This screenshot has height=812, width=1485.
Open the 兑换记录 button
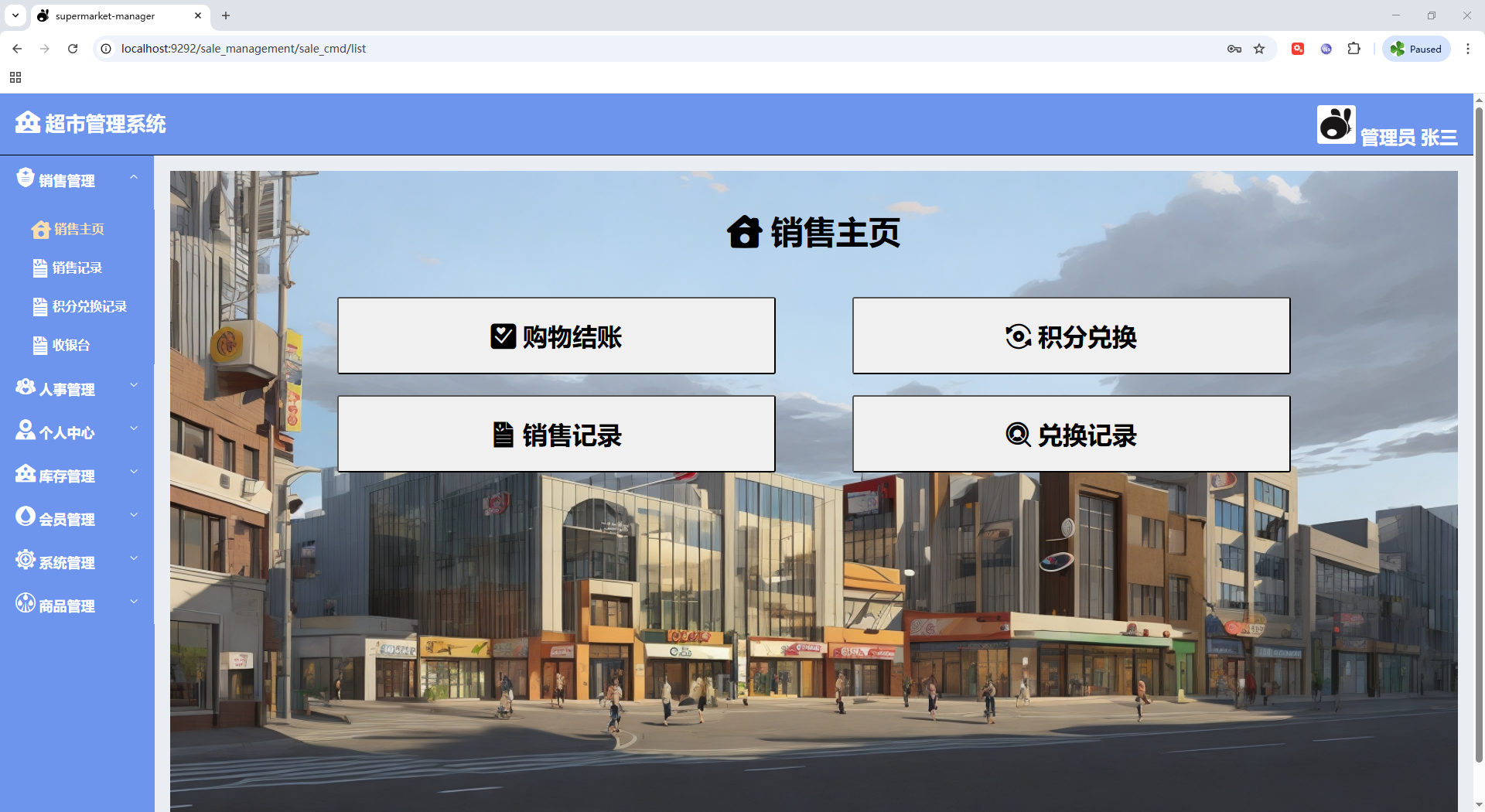click(1071, 435)
